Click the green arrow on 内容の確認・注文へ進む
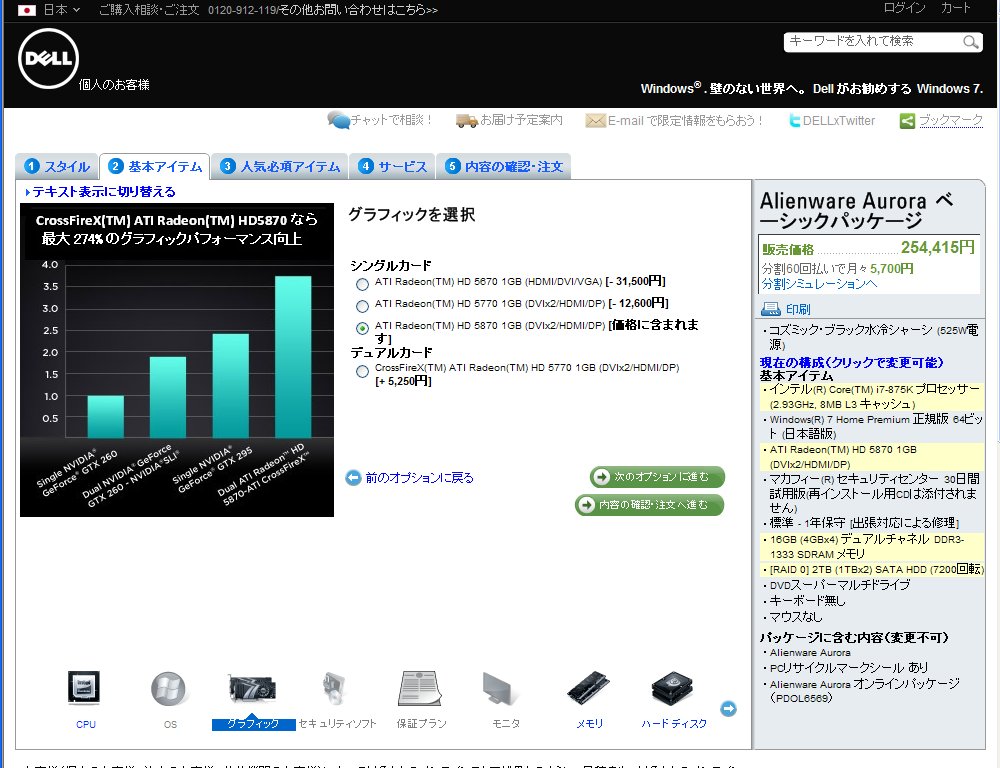The image size is (1000, 768). pyautogui.click(x=585, y=505)
